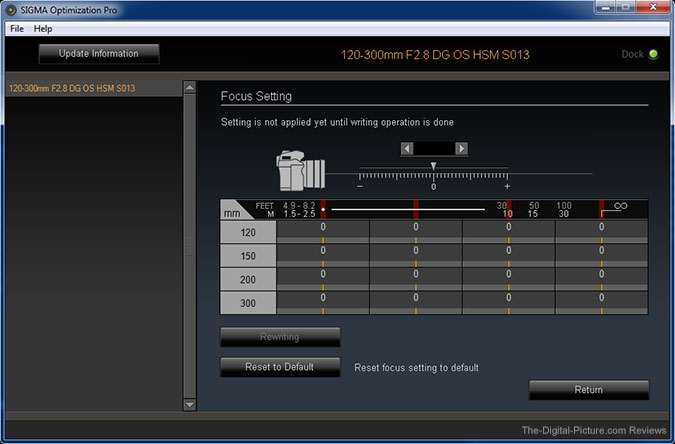
Task: Click the camera illustration icon
Action: tap(300, 171)
